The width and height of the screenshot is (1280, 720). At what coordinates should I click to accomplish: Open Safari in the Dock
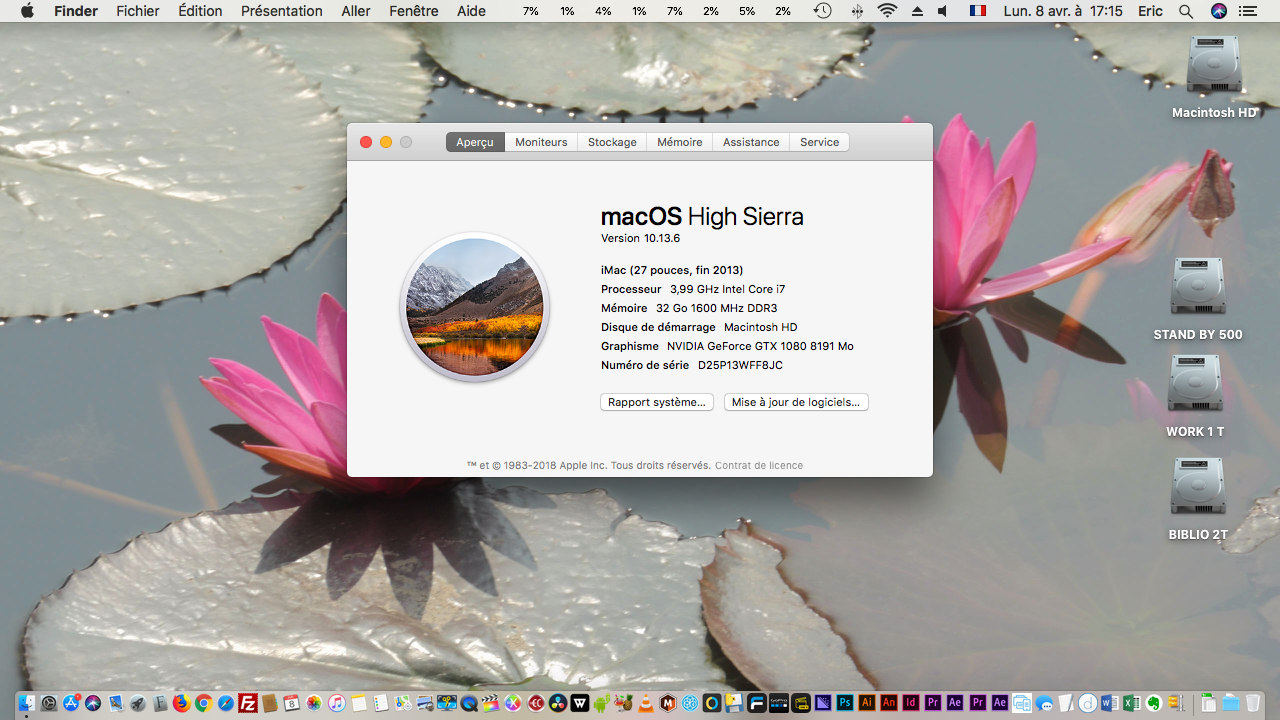point(225,703)
